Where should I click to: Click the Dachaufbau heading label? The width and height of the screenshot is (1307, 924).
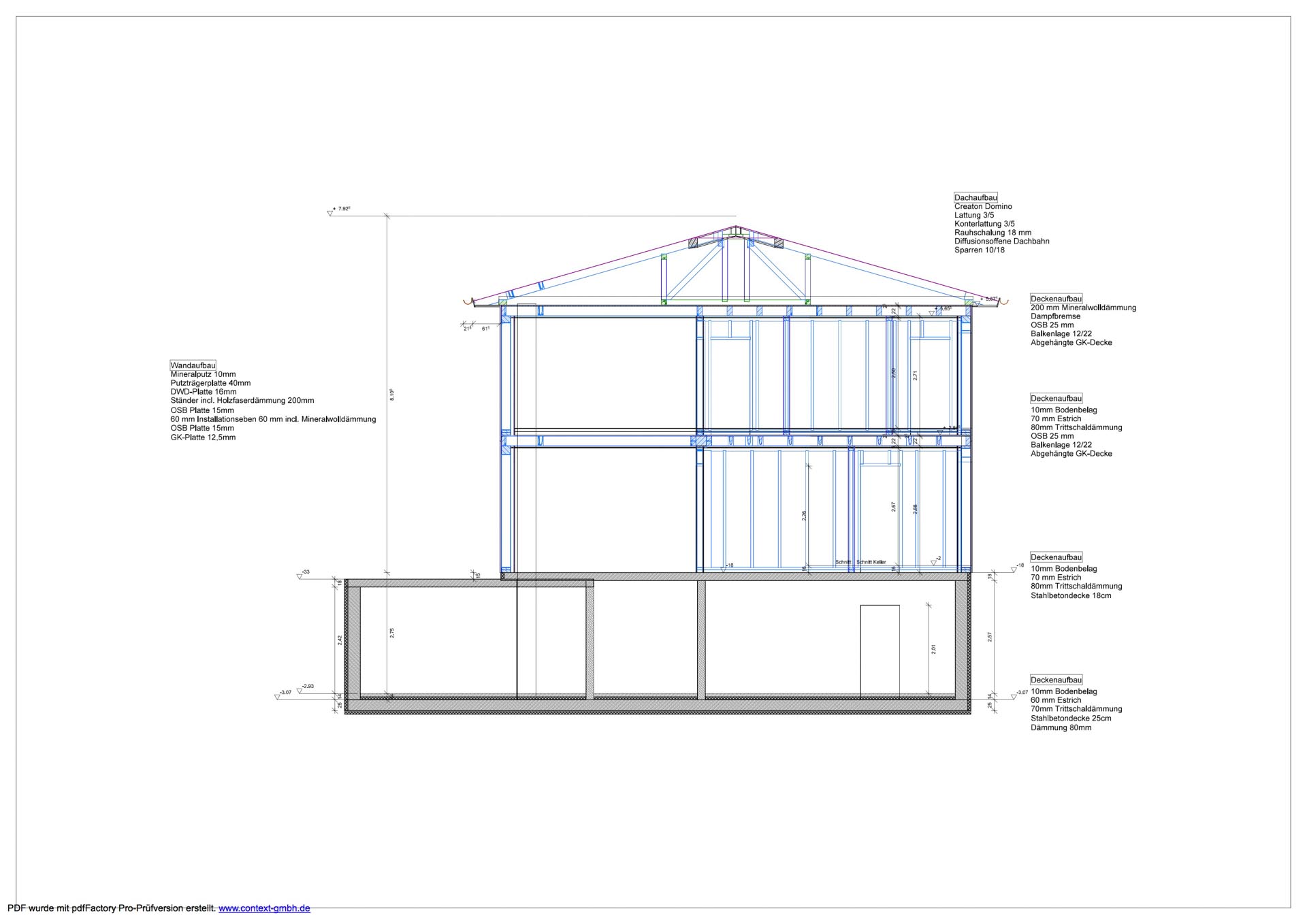pos(975,197)
